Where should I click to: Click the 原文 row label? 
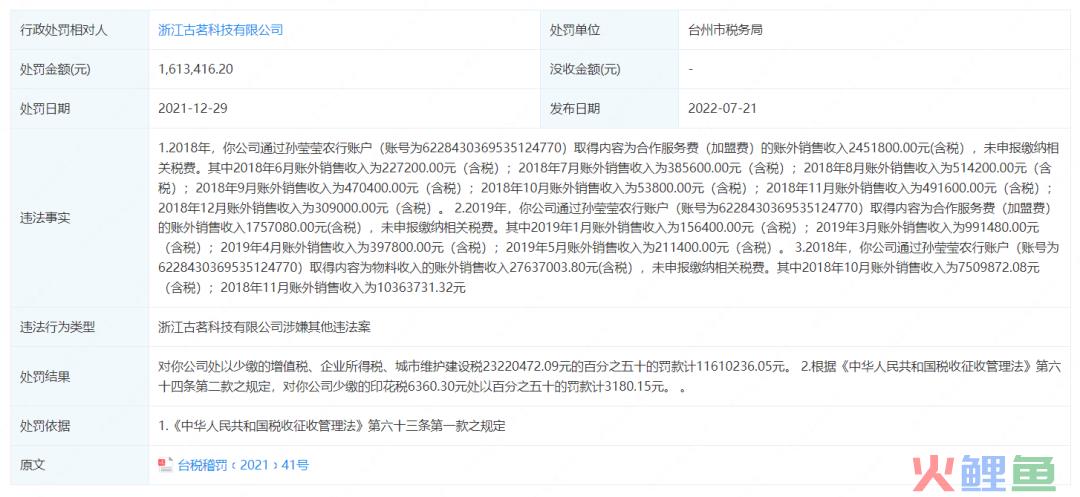32,465
